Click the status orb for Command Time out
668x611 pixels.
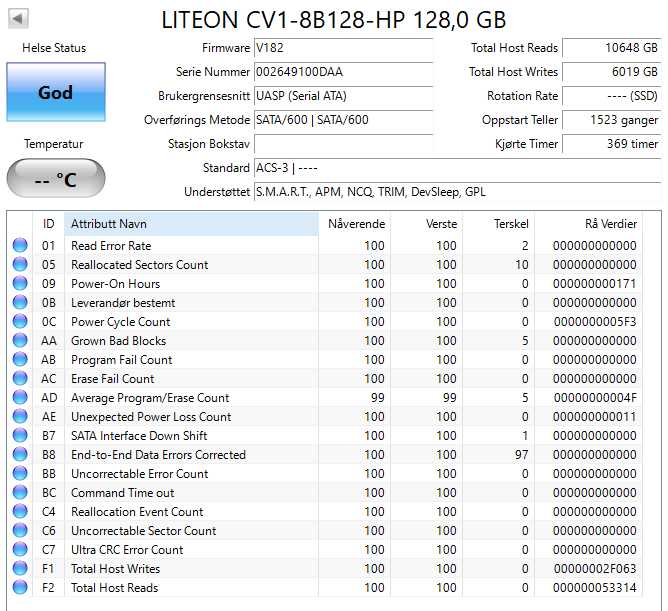click(x=20, y=493)
